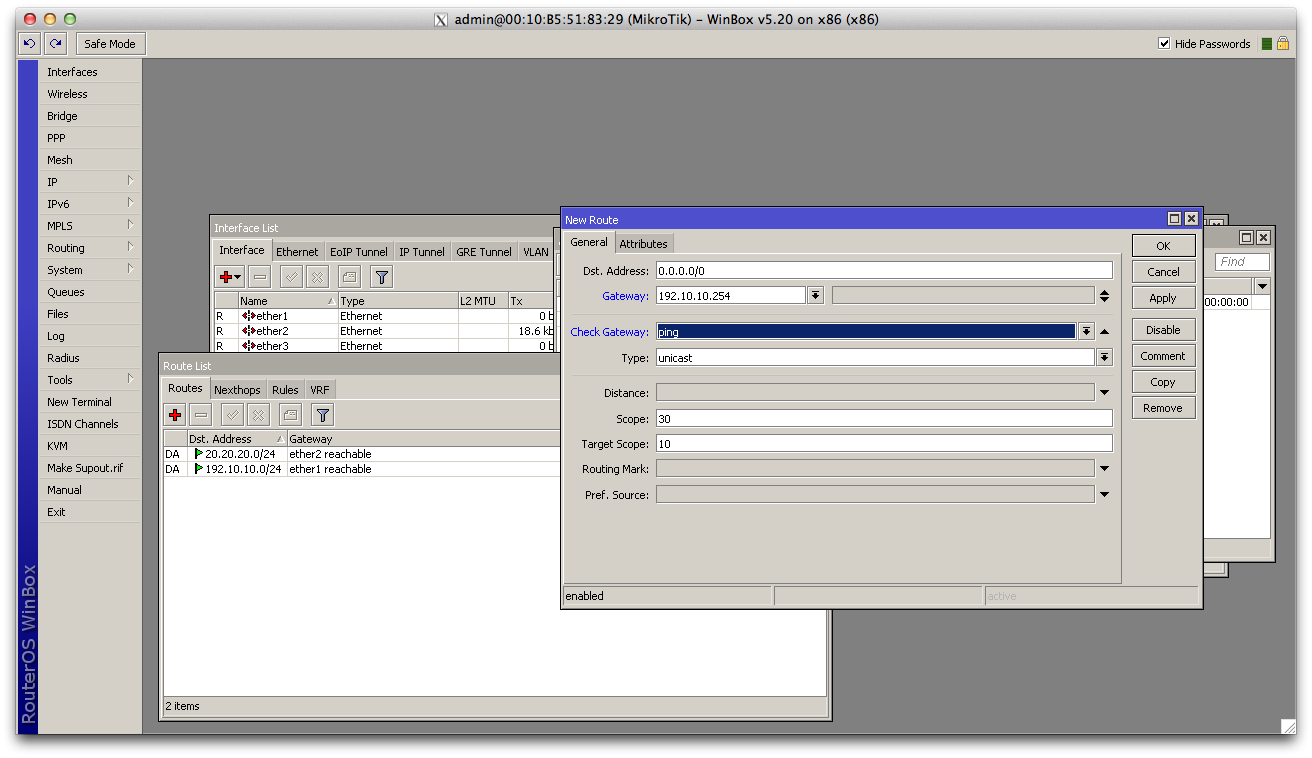Viewport: 1312px width, 758px height.
Task: Click comment note icon in Route List
Action: (290, 415)
